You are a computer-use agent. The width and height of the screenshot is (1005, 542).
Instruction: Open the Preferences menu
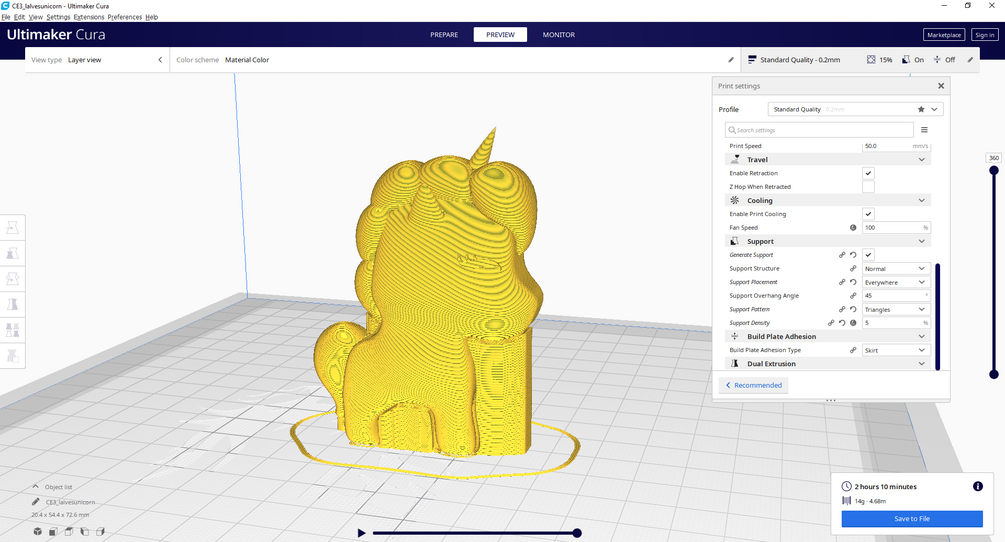(x=124, y=17)
